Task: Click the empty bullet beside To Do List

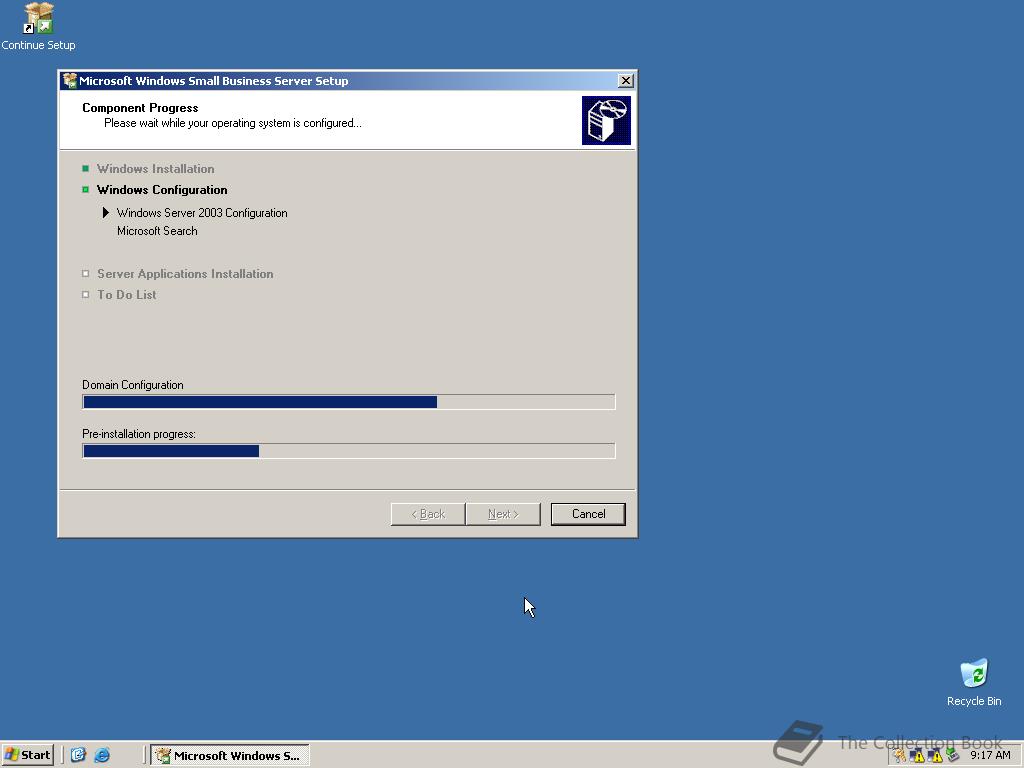Action: coord(86,295)
